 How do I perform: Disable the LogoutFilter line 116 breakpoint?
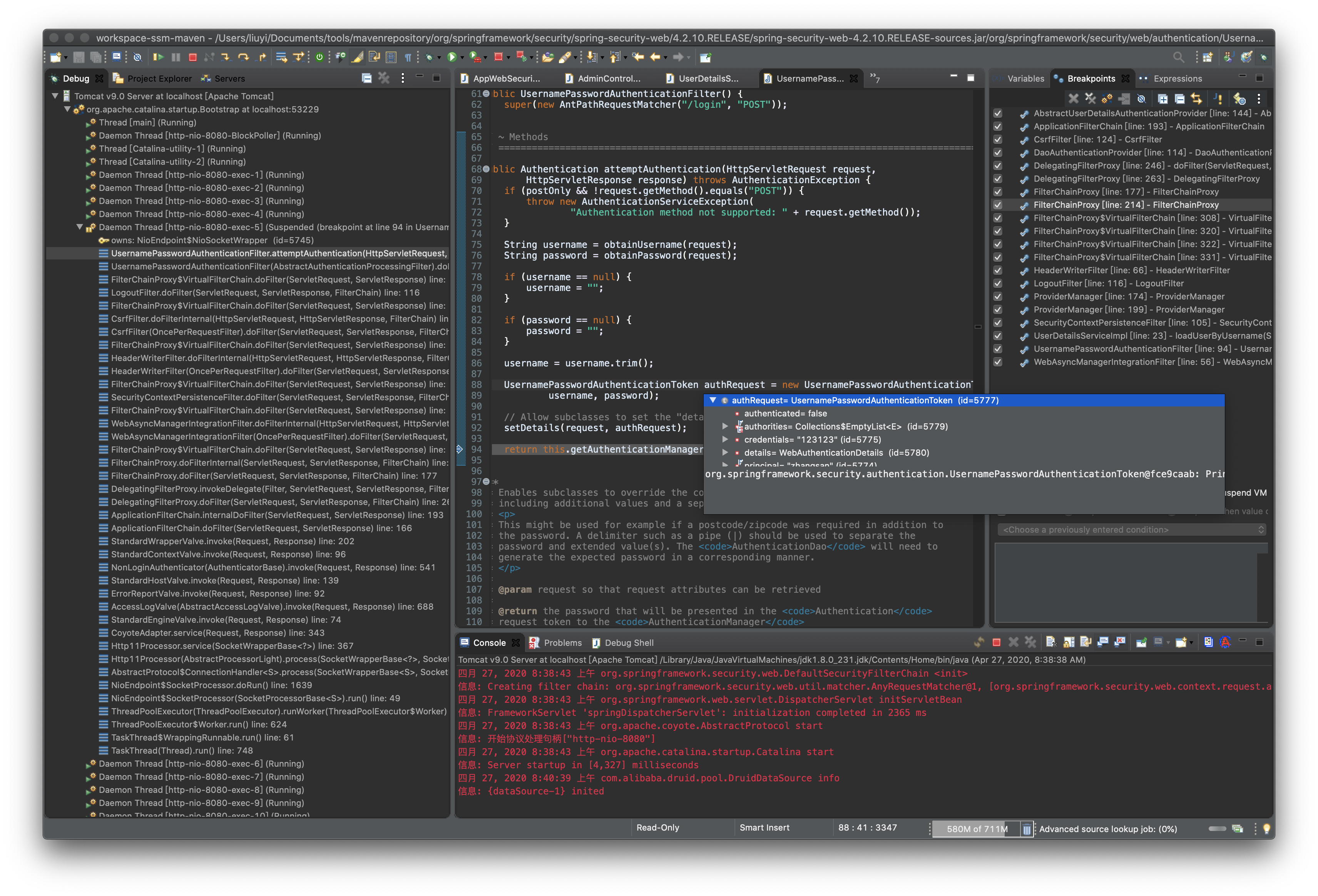click(x=998, y=284)
